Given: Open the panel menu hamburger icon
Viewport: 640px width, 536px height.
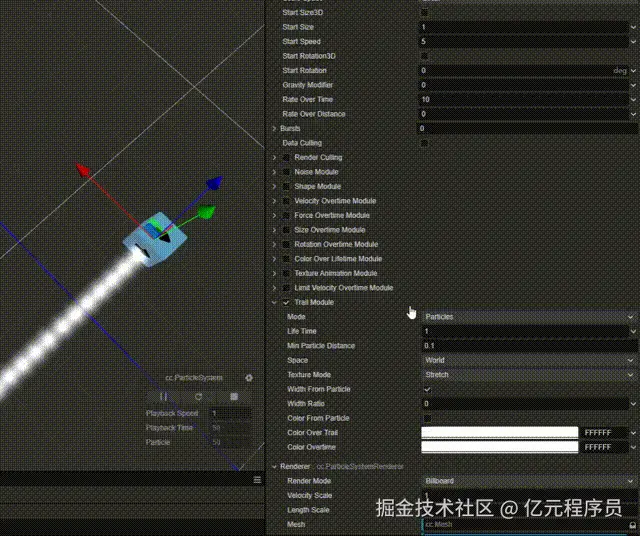Looking at the screenshot, I should 257,480.
